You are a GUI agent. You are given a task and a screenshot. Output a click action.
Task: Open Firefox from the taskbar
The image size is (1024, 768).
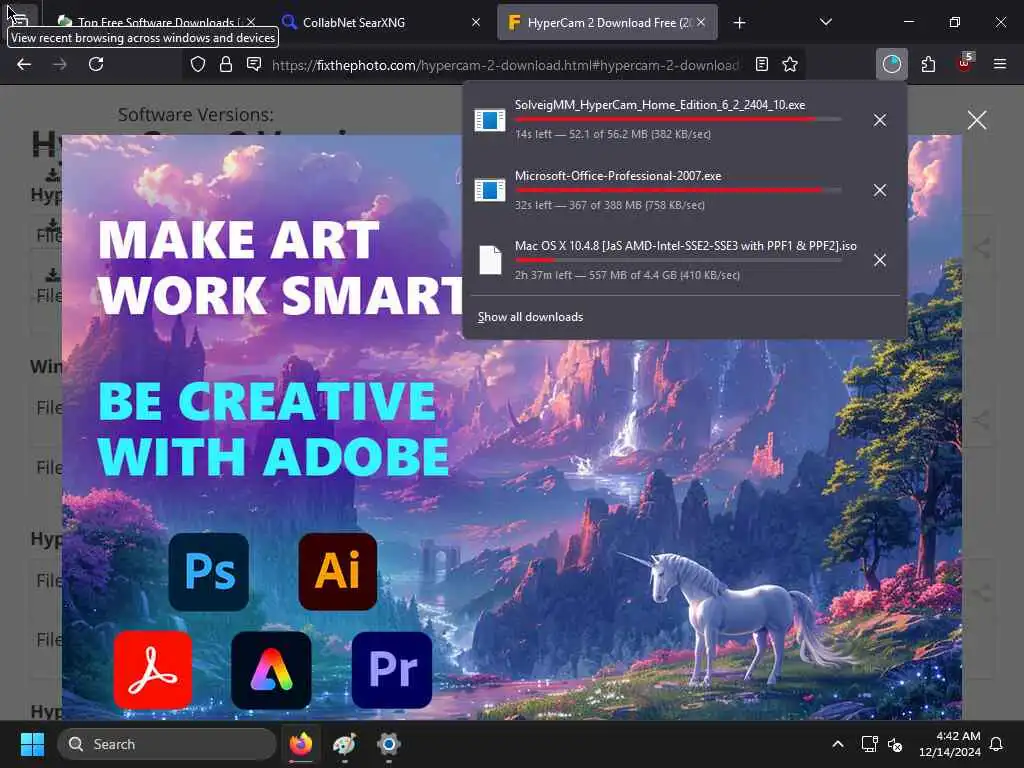point(301,744)
